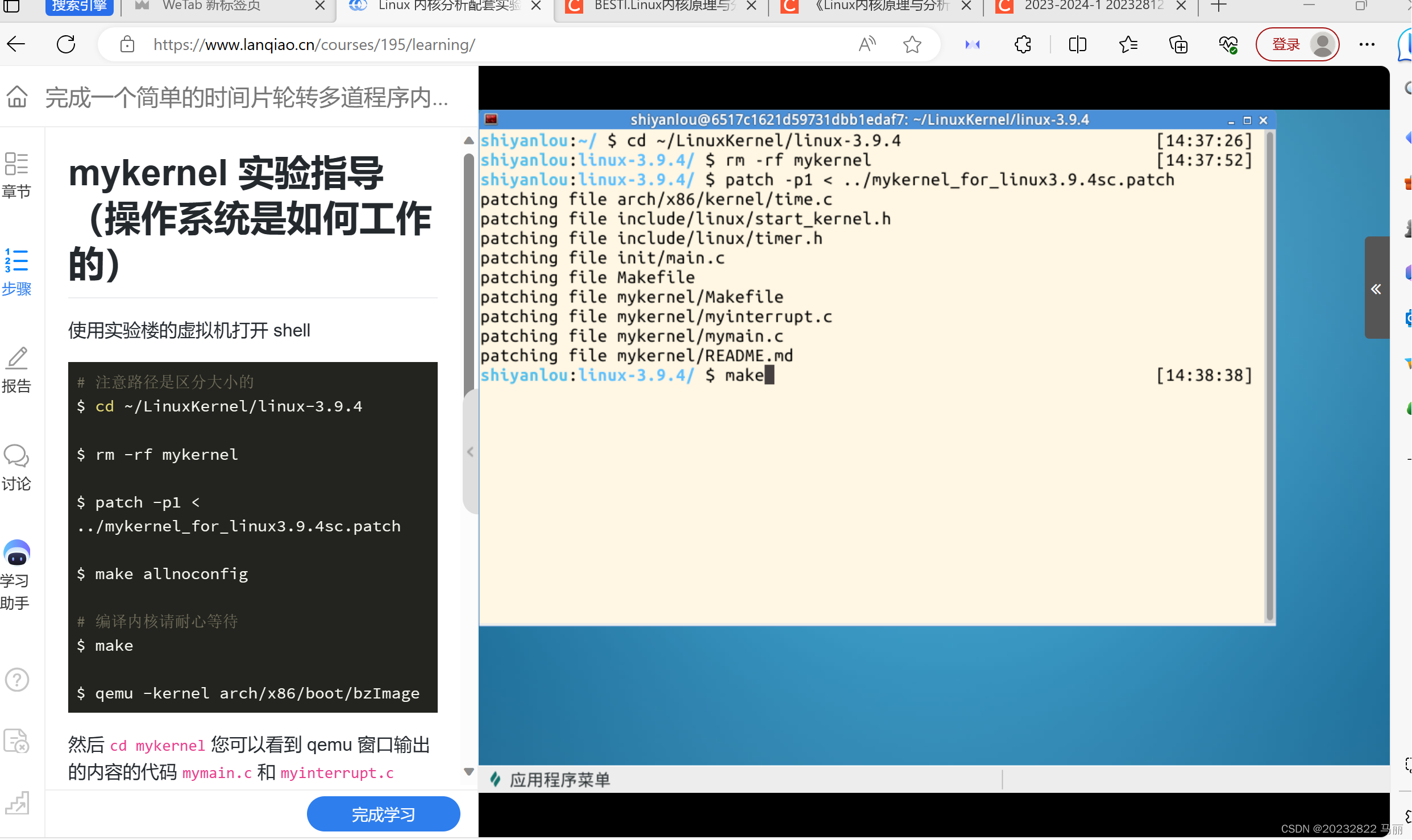
Task: Go to course home icon
Action: tap(17, 97)
